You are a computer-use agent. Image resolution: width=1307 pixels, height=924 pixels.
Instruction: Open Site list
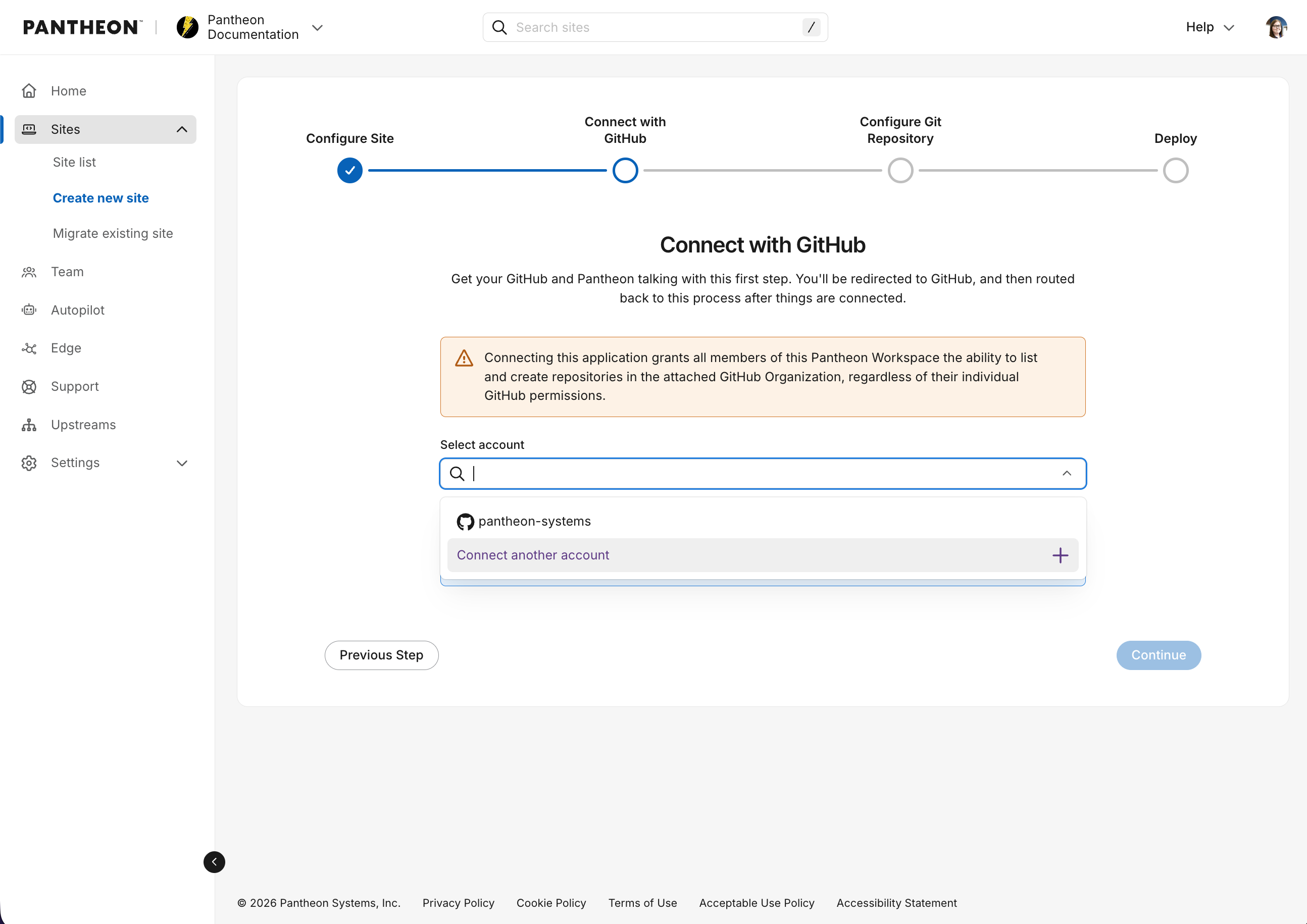click(x=74, y=162)
